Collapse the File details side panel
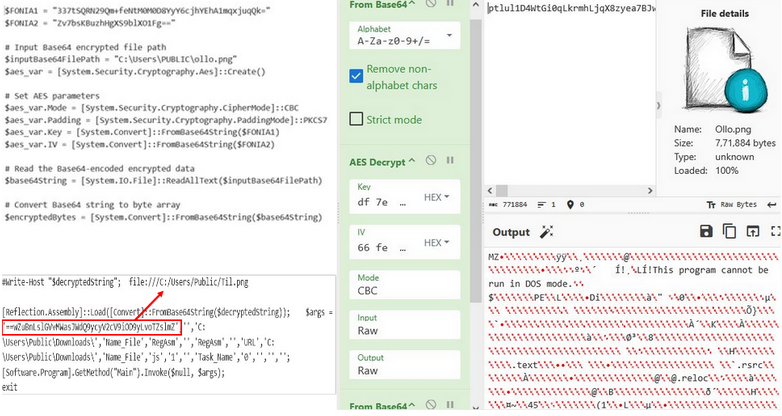Viewport: 782px width, 416px height. pos(658,105)
